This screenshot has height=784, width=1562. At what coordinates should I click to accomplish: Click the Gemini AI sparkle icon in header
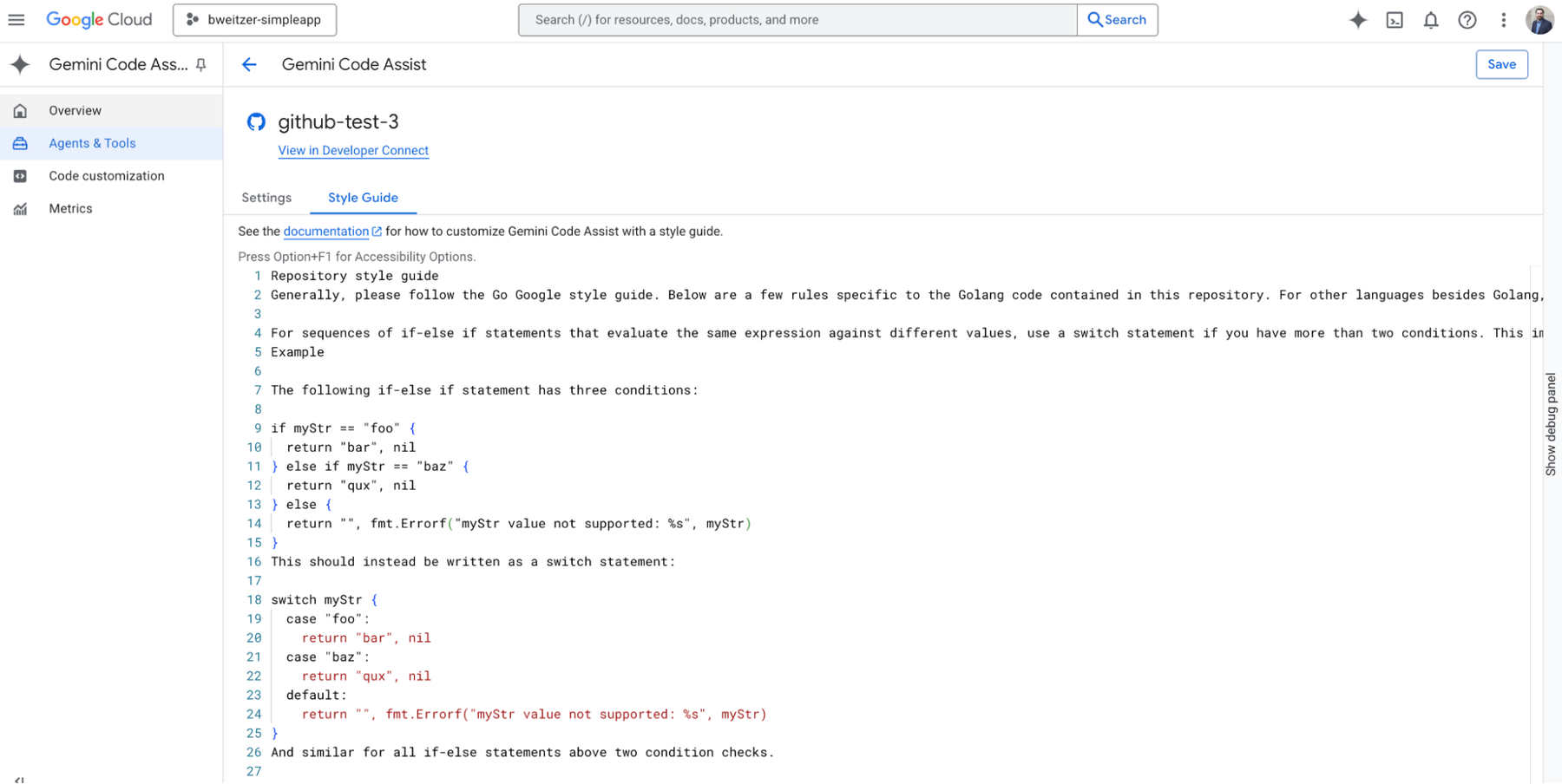pyautogui.click(x=1358, y=20)
